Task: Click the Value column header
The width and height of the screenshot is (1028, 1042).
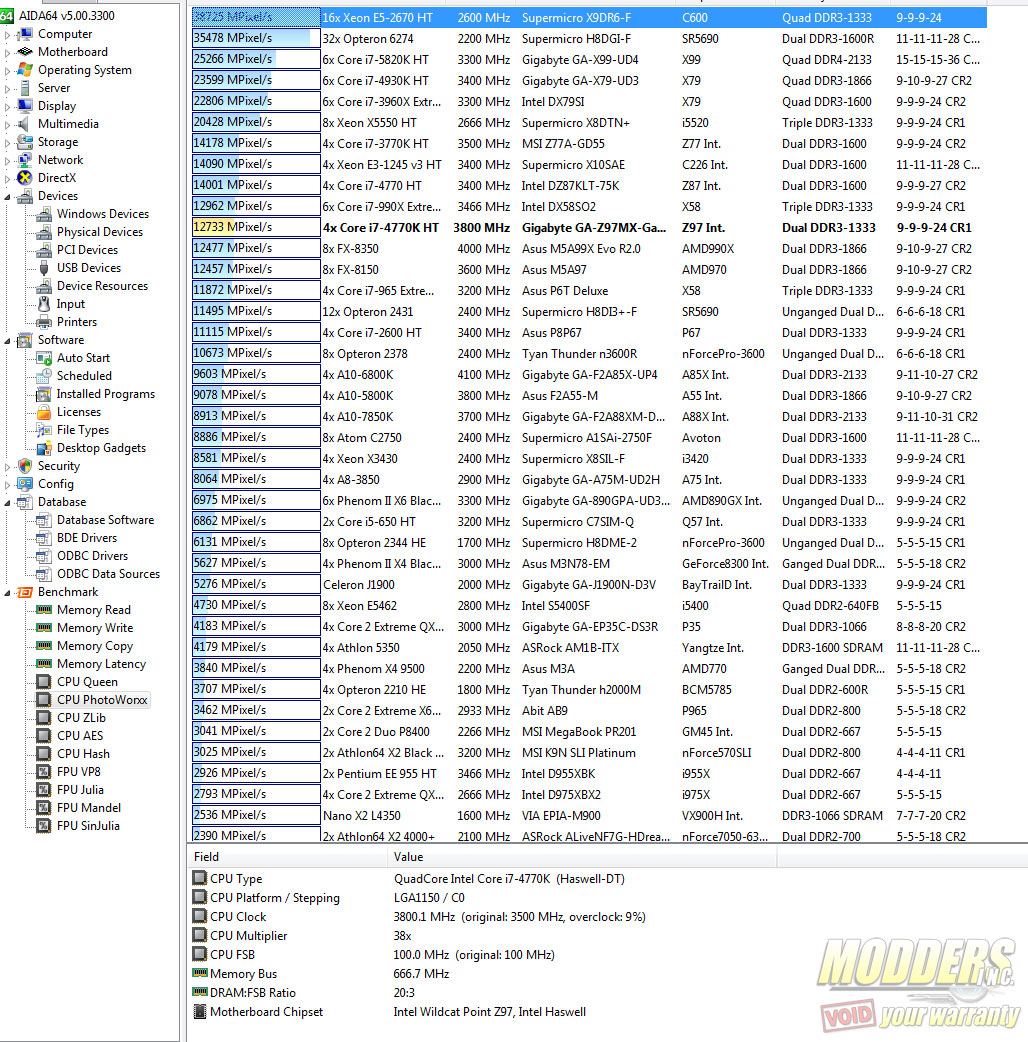Action: (x=581, y=857)
